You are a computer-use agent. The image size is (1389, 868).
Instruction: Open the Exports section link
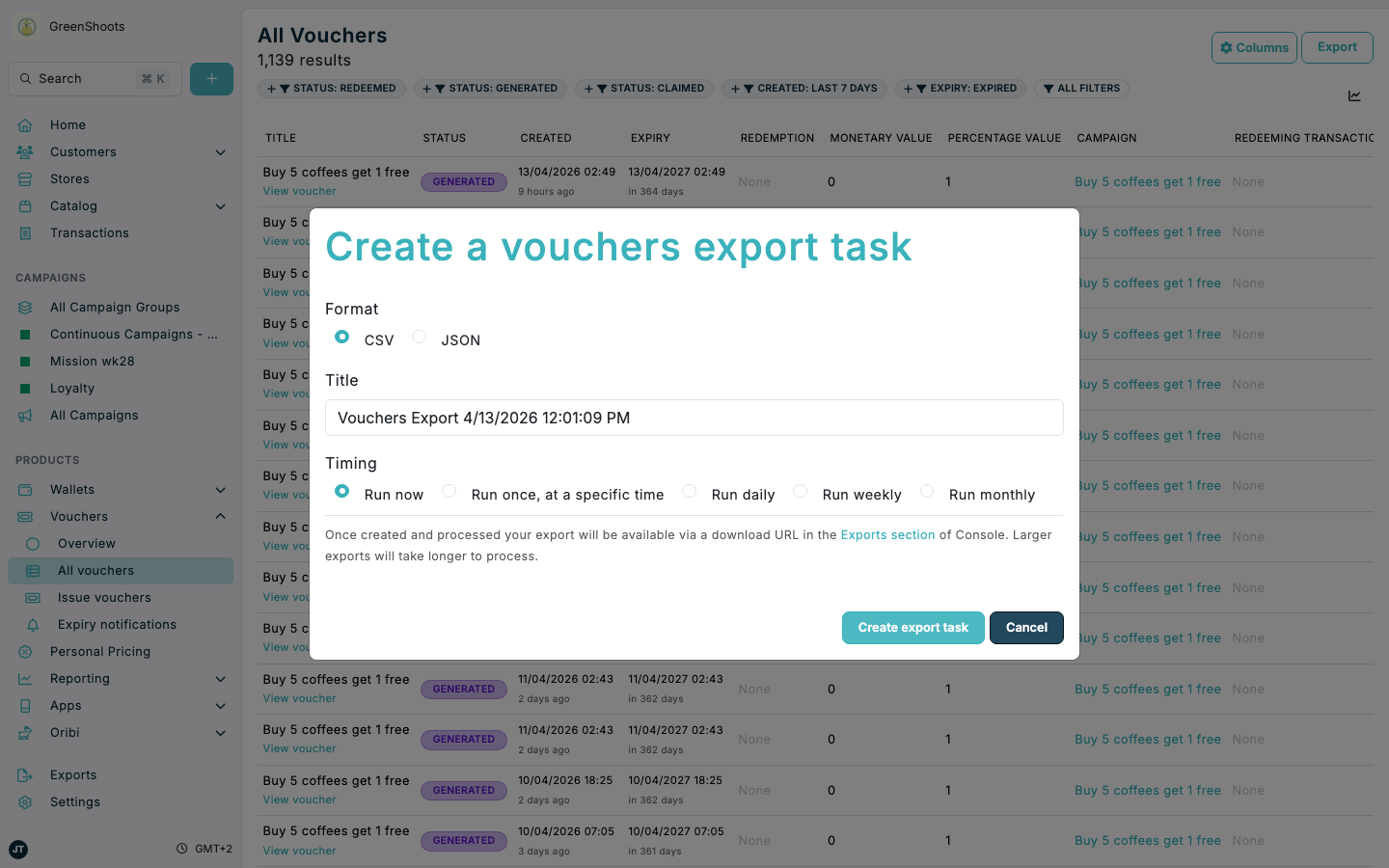887,534
